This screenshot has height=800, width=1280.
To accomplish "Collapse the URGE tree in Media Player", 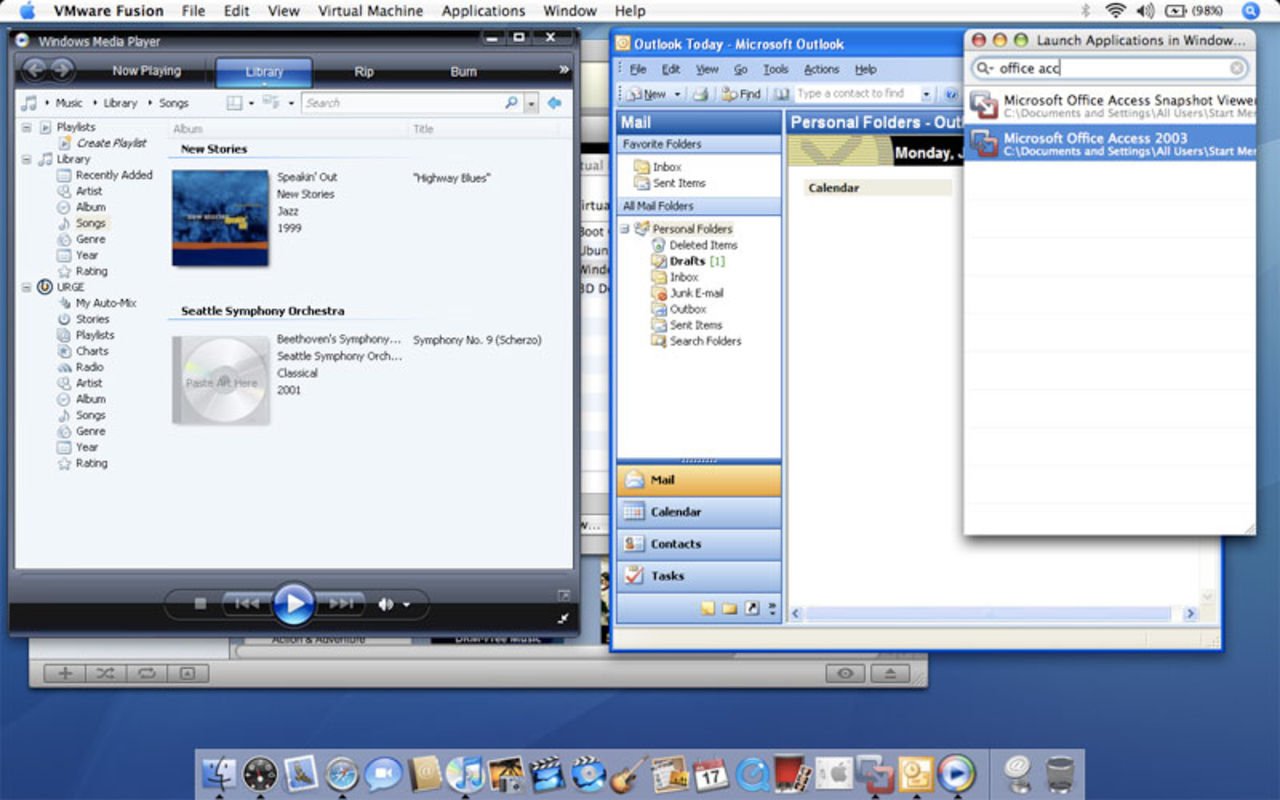I will click(26, 287).
